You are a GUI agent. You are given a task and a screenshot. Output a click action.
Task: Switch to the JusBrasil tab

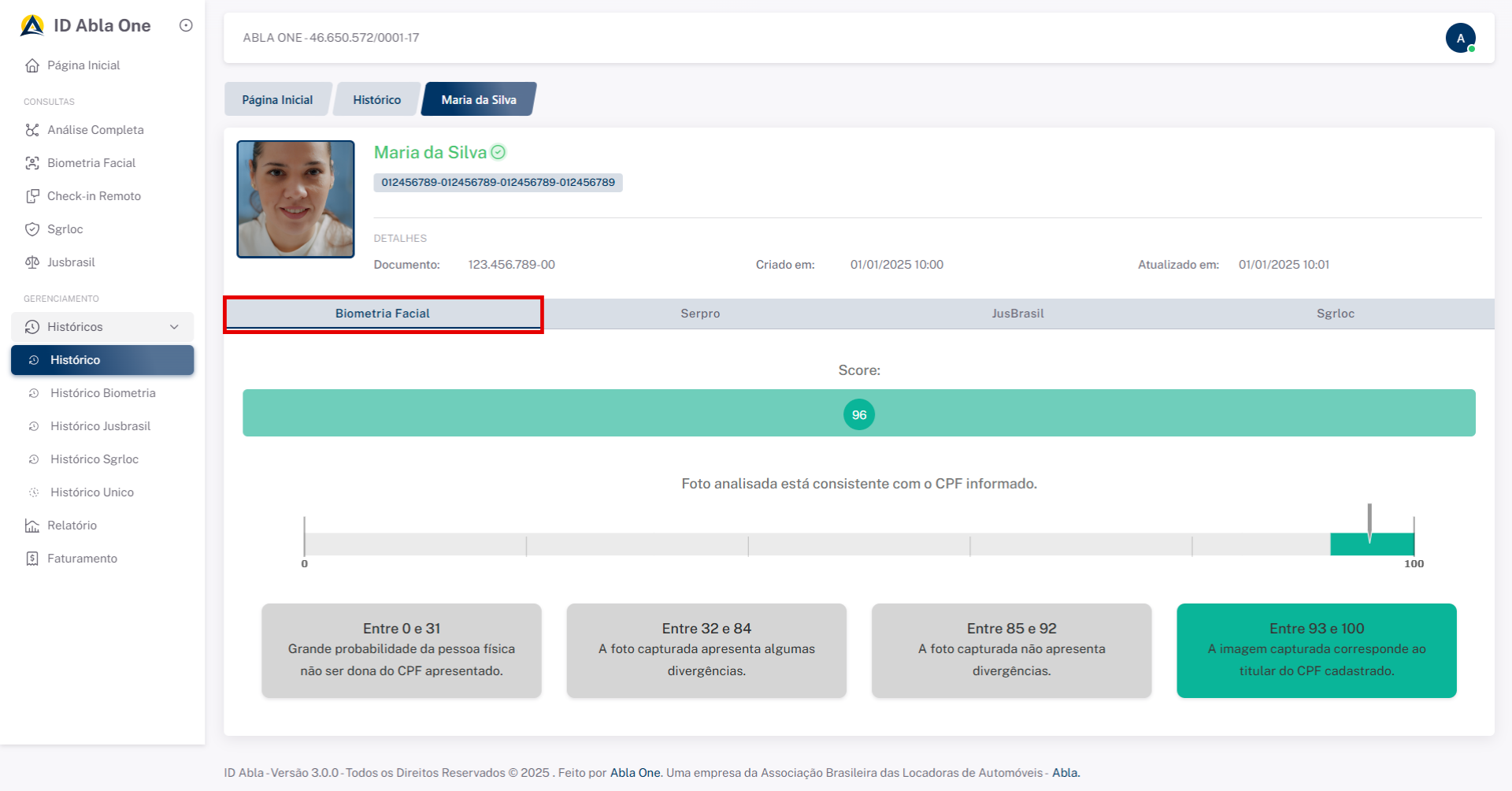point(1017,314)
